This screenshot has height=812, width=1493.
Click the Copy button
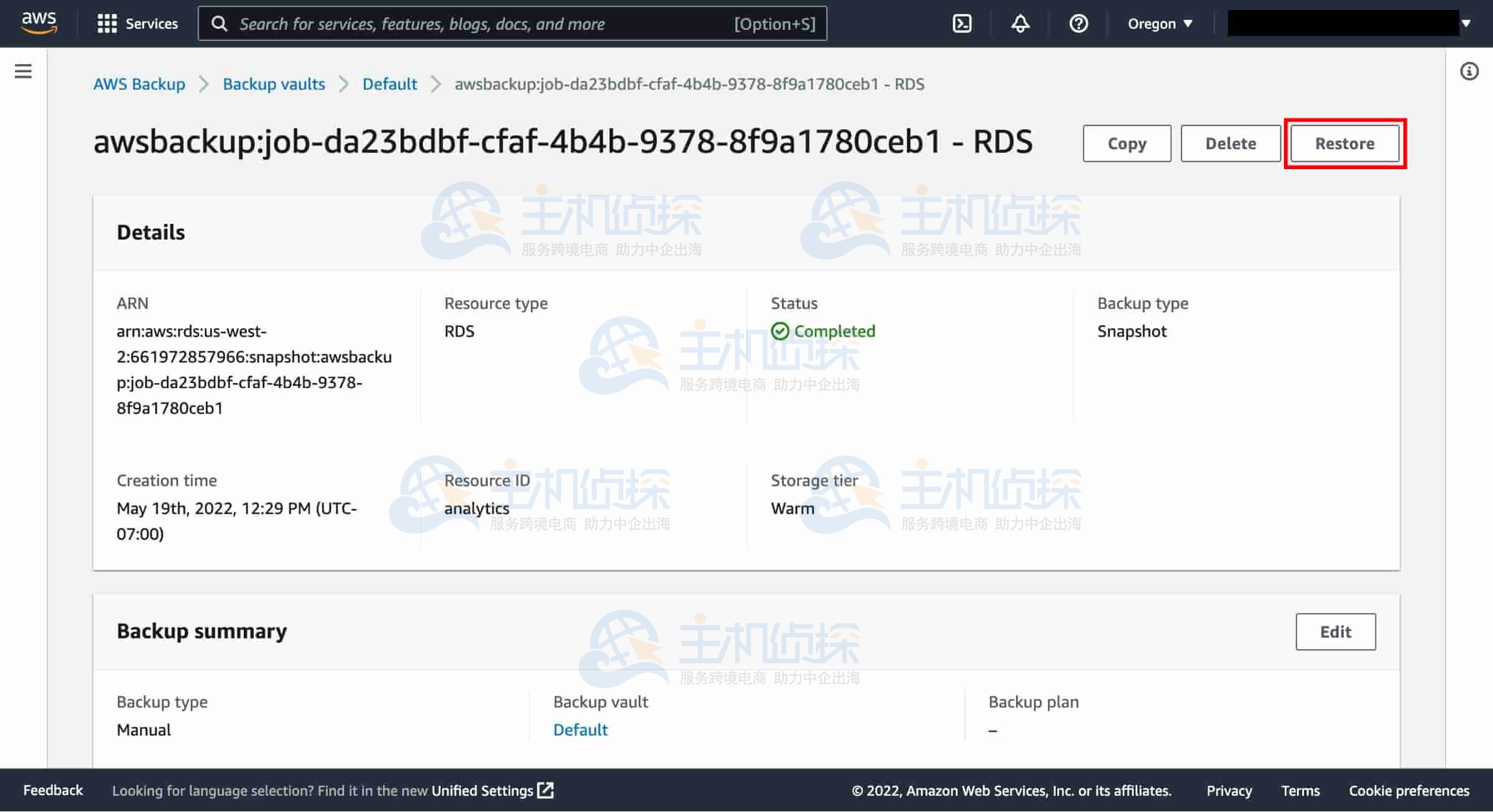[x=1126, y=143]
